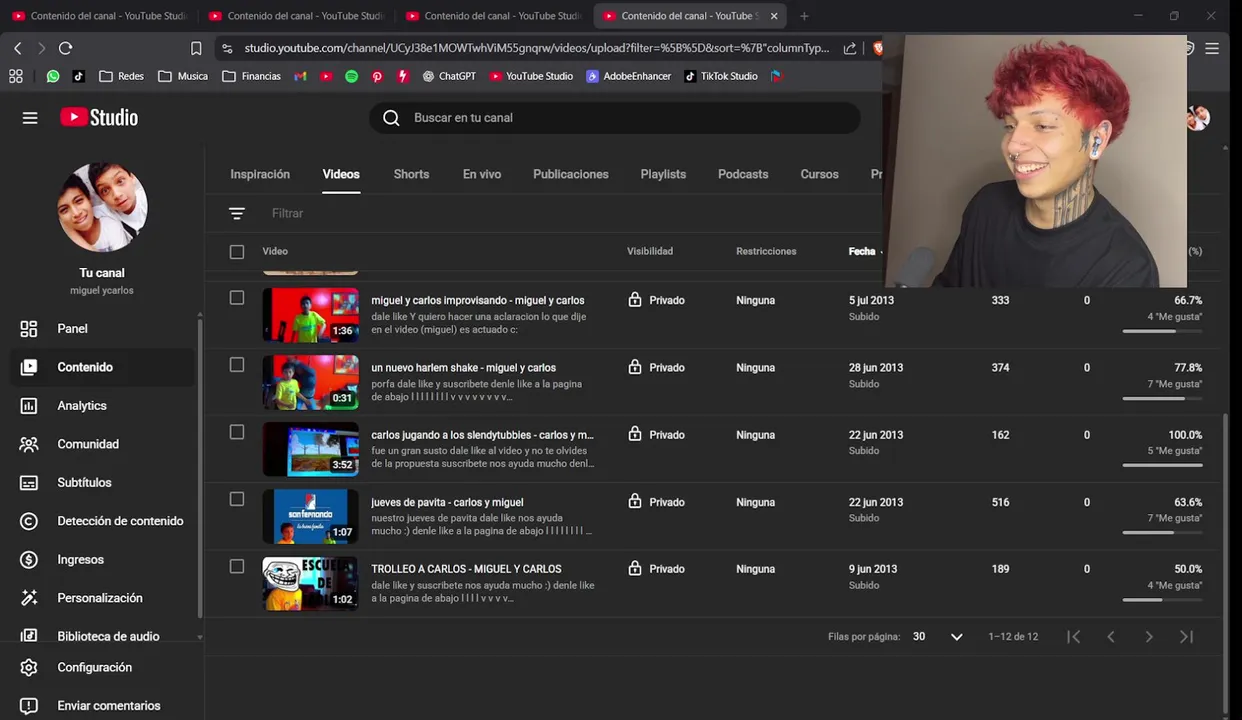Screen dimensions: 1242x720
Task: Go to last page of results
Action: (x=1187, y=637)
